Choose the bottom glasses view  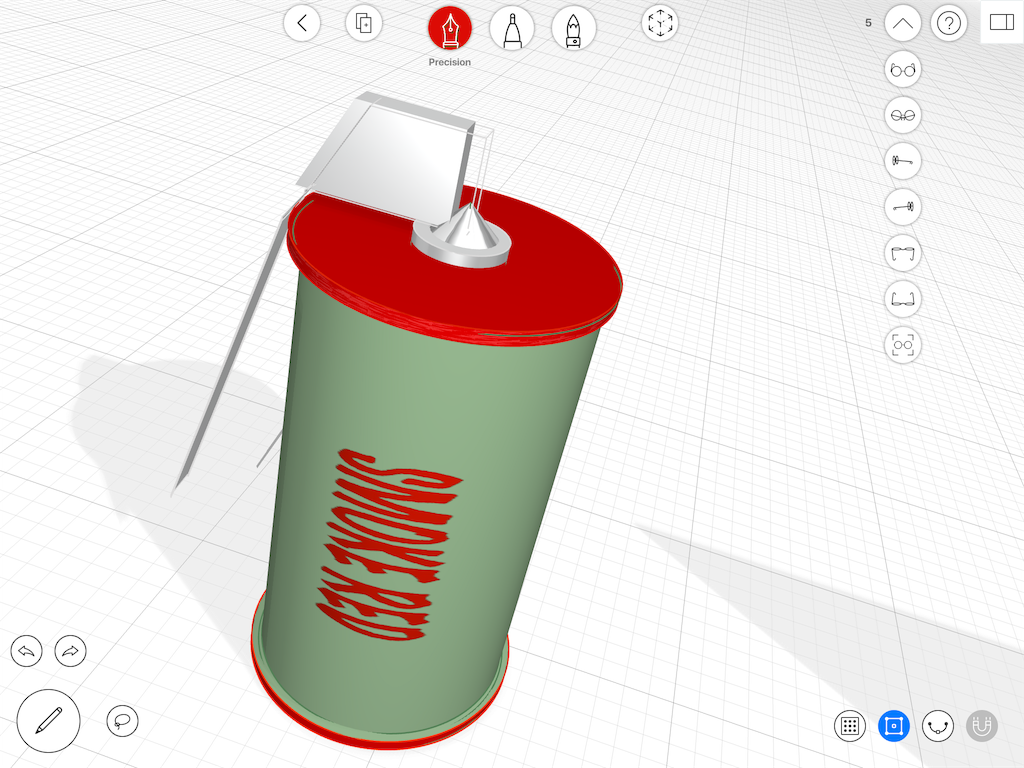[x=903, y=299]
